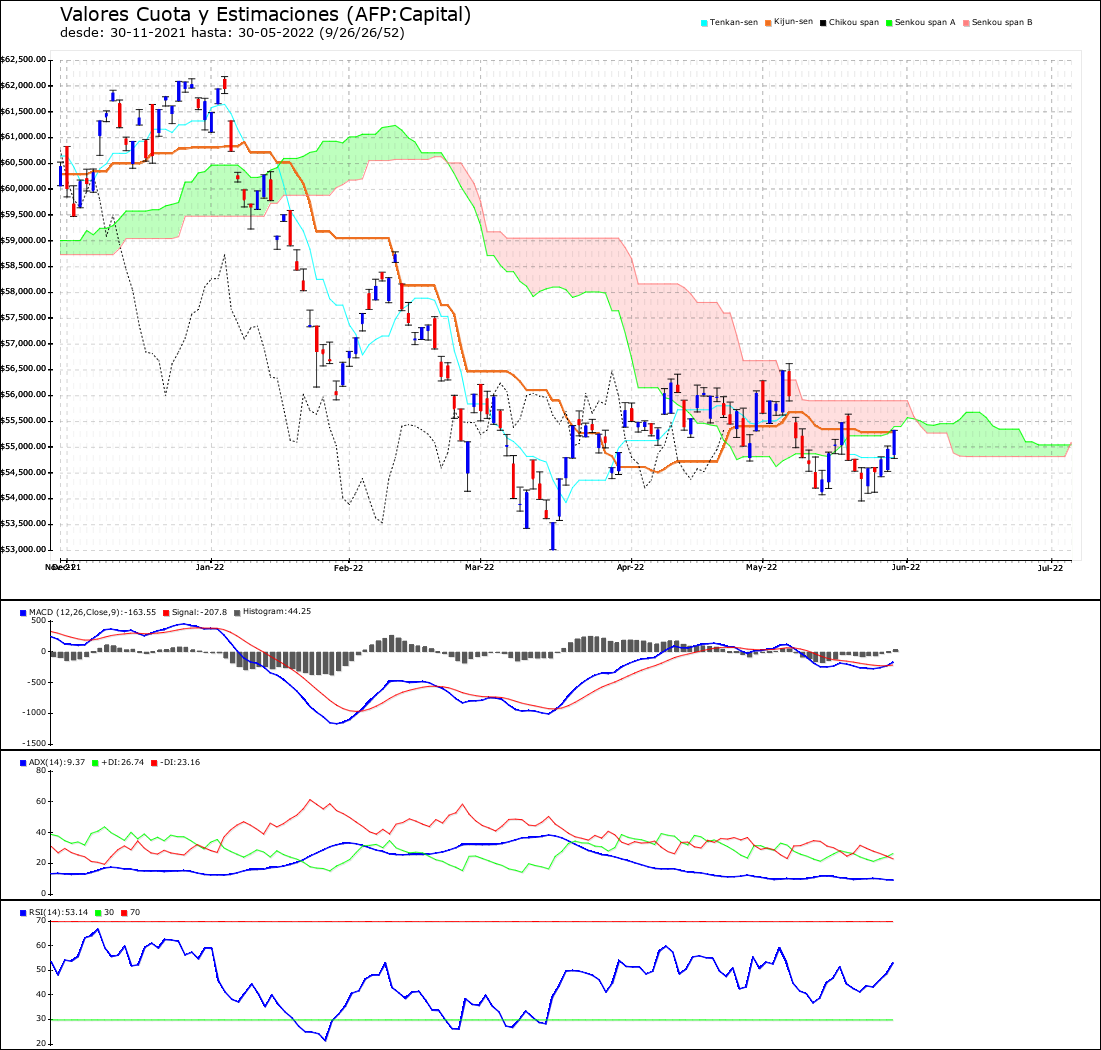Click the +DI:26.74 label
The image size is (1101, 1050).
[x=122, y=763]
